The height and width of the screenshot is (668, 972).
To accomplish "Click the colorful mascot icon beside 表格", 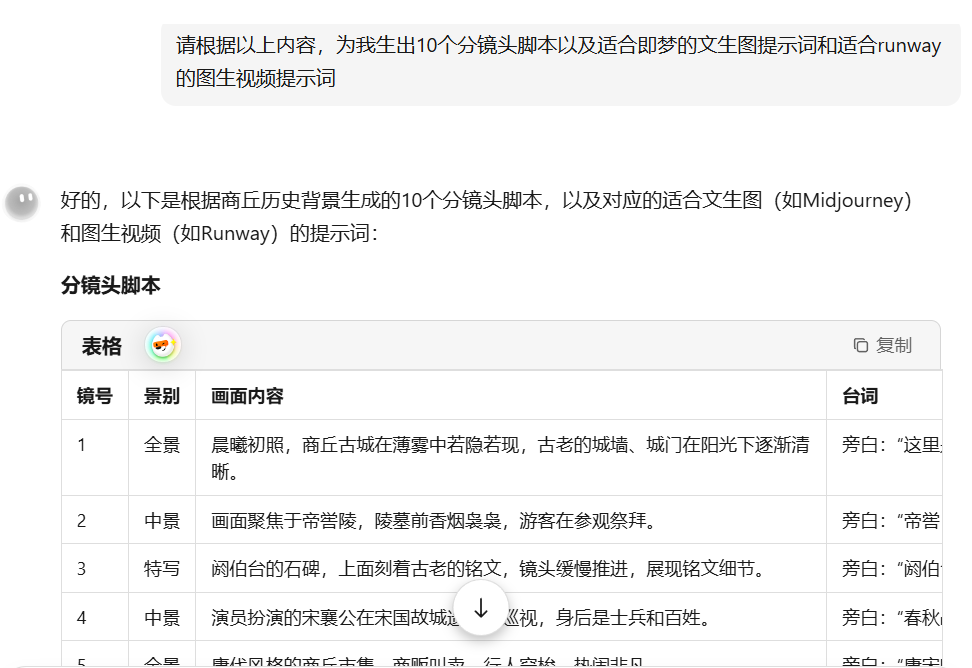I will point(162,346).
